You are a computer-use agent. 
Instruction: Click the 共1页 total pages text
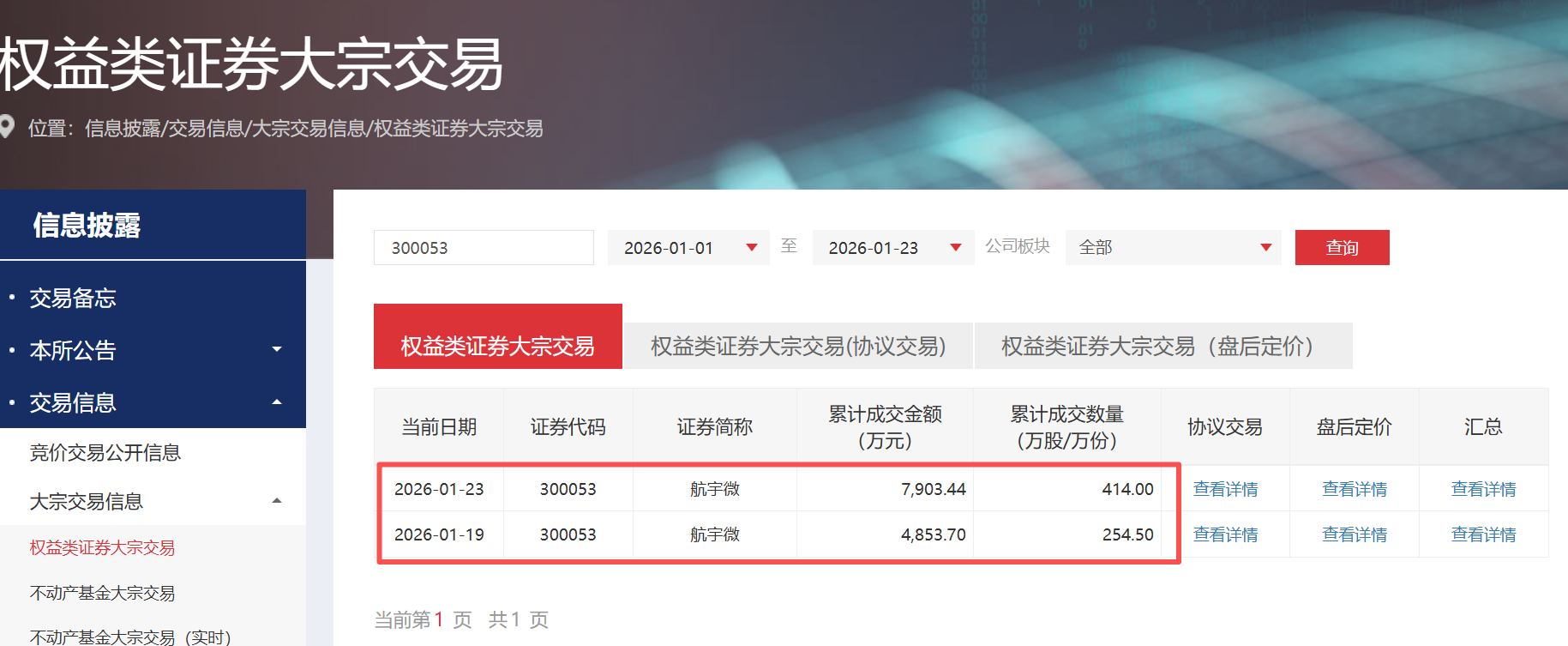[x=518, y=619]
